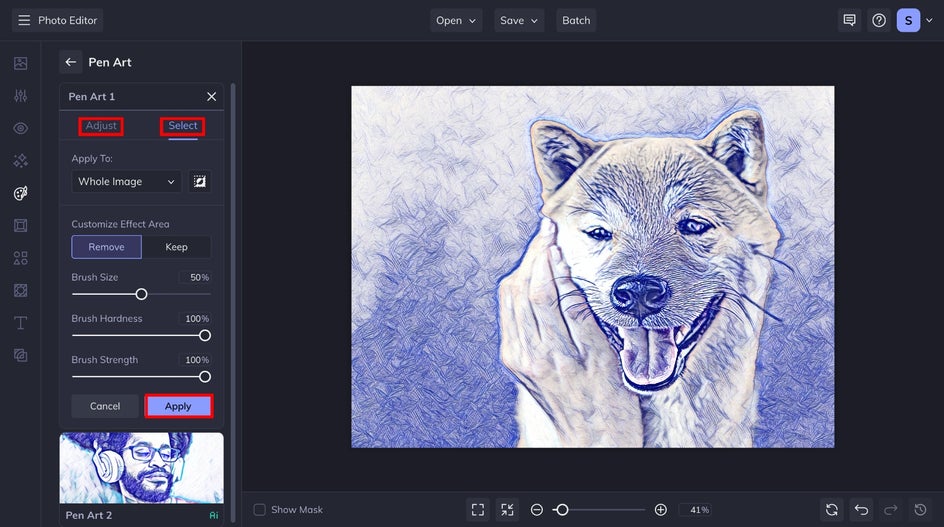
Task: Expand the Open menu
Action: 456,20
